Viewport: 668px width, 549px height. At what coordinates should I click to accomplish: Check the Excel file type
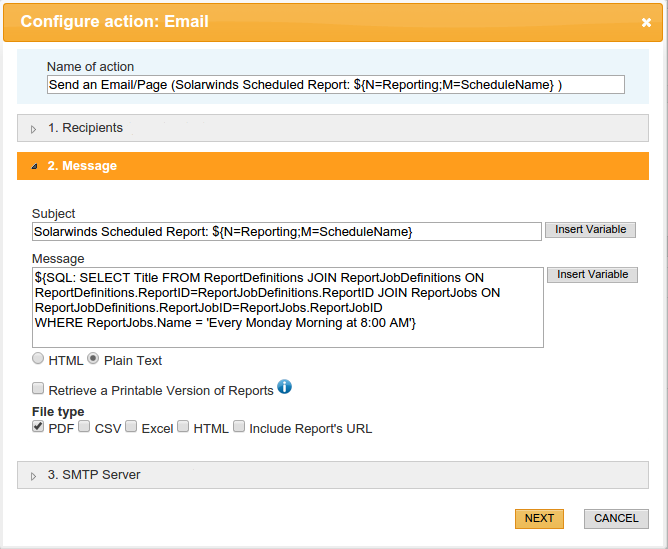pyautogui.click(x=131, y=426)
